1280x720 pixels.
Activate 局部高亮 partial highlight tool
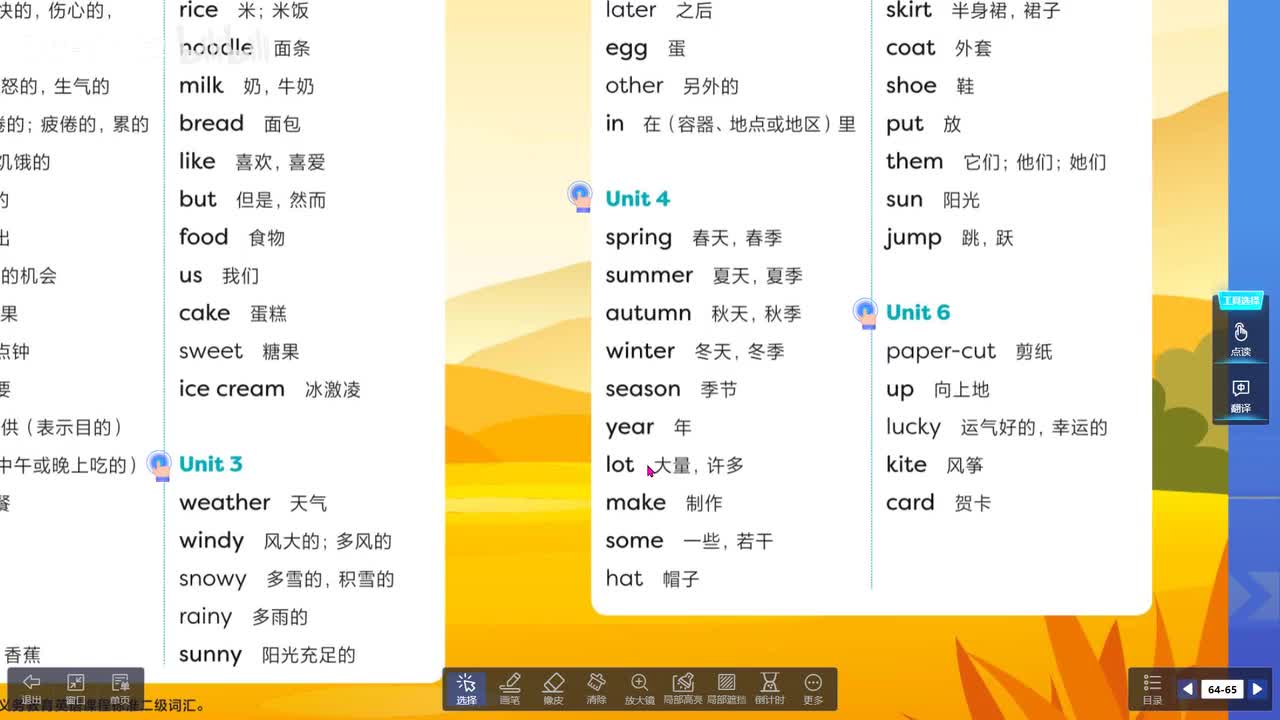click(683, 688)
